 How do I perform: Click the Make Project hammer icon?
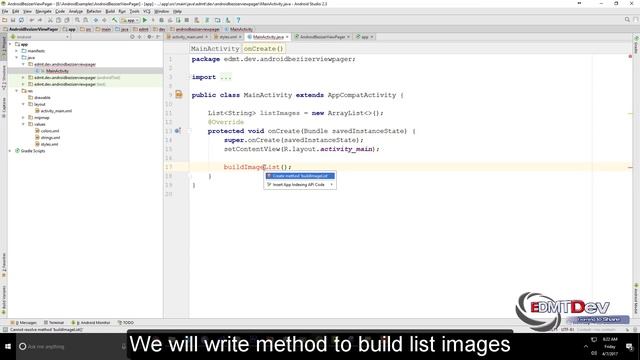click(115, 20)
